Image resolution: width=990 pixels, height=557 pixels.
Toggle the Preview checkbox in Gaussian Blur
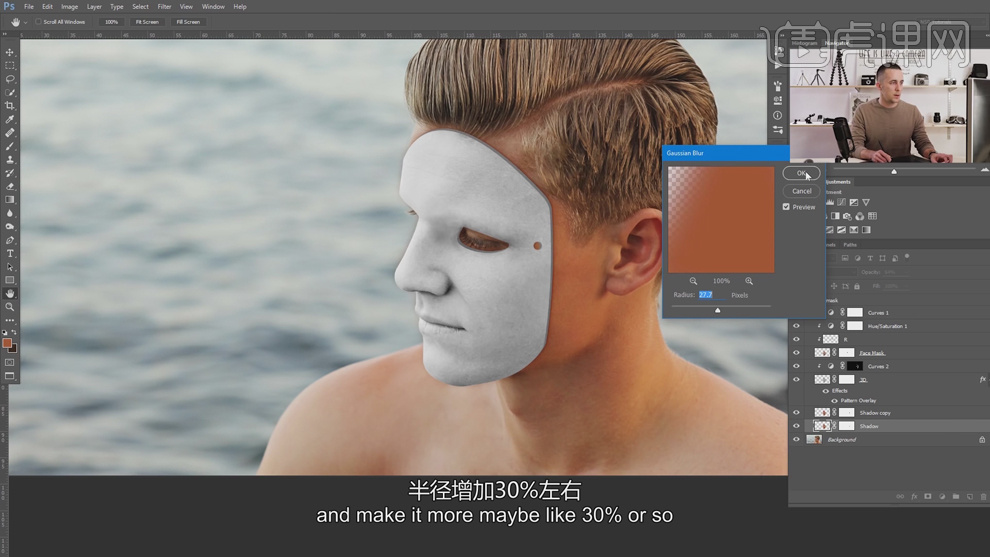[786, 207]
